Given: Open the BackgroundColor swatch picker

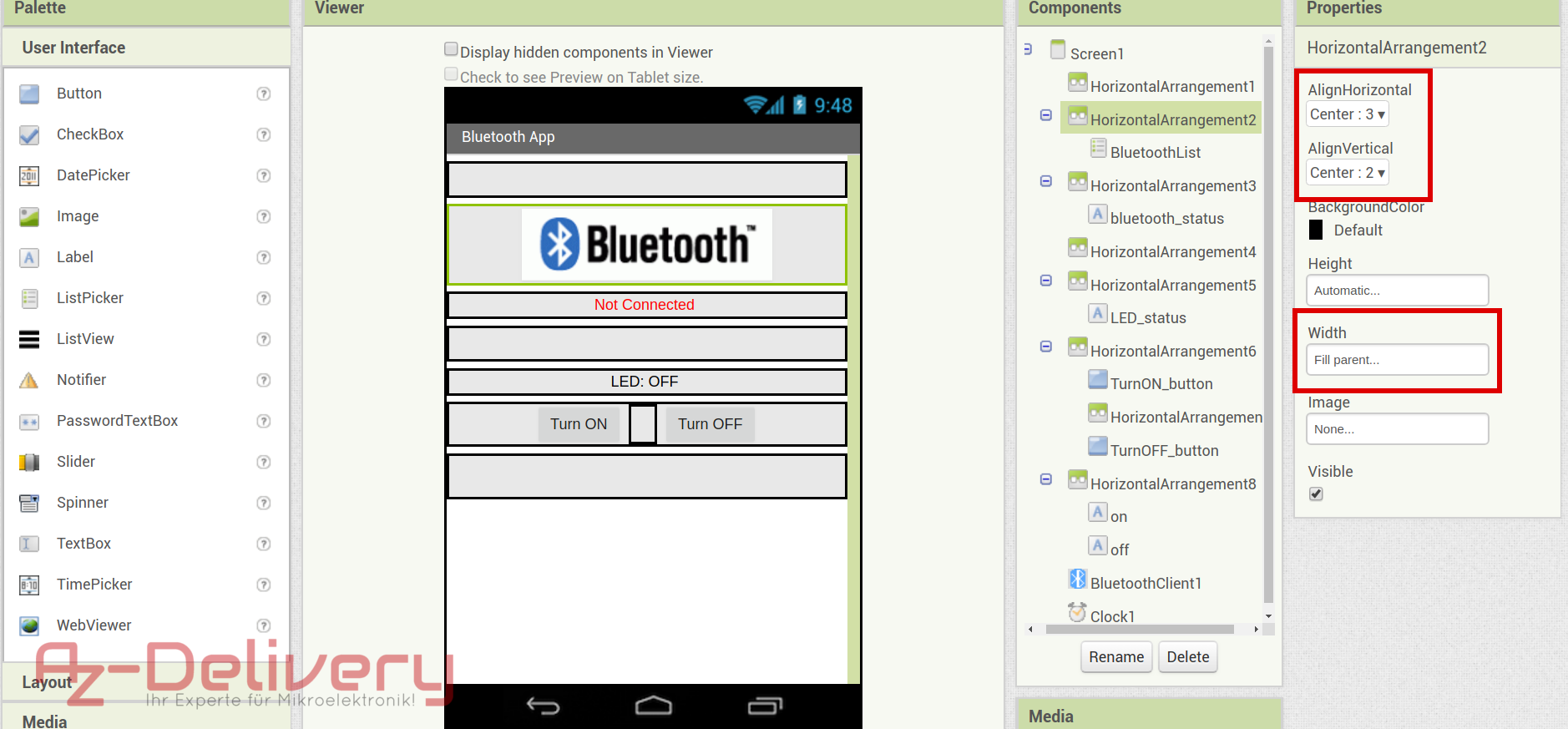Looking at the screenshot, I should [1316, 230].
